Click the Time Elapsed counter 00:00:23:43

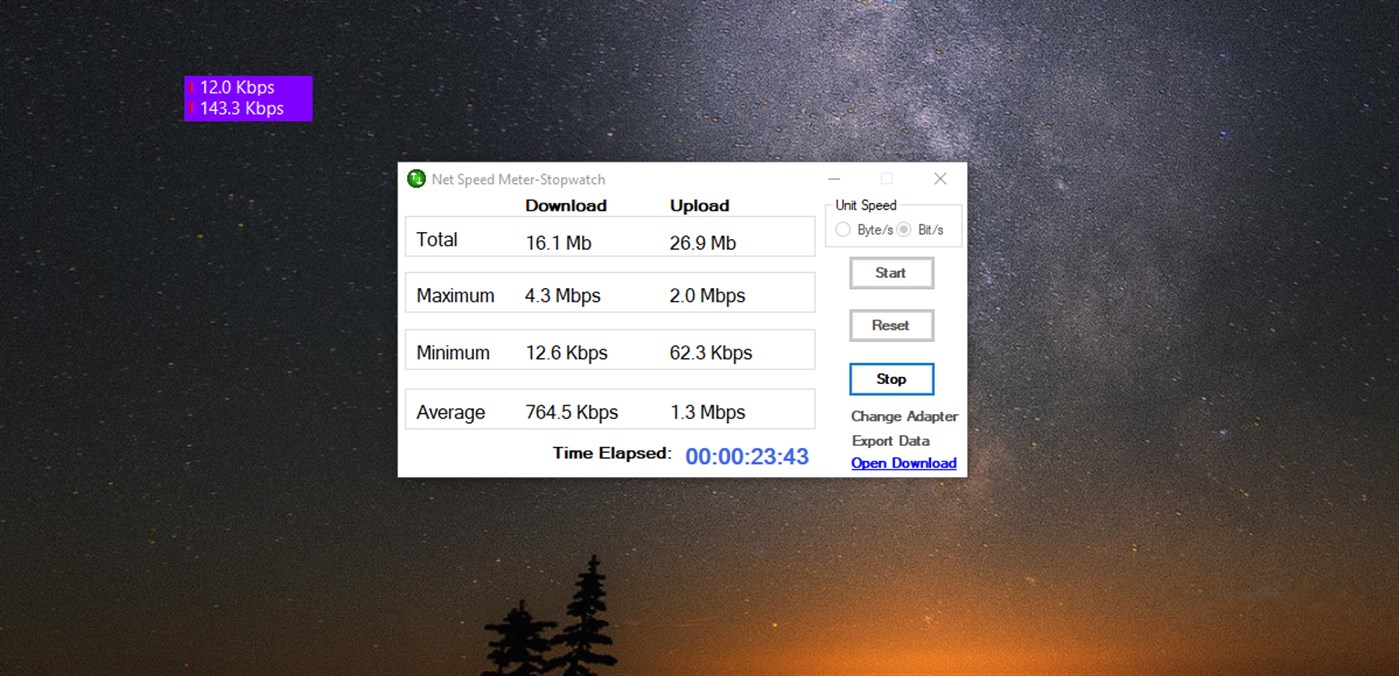click(x=746, y=456)
